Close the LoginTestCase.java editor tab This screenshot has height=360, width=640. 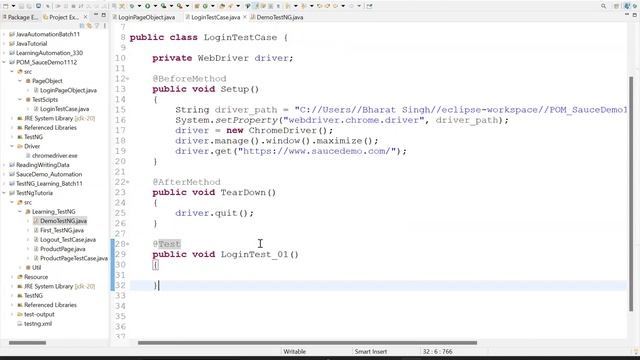244,17
